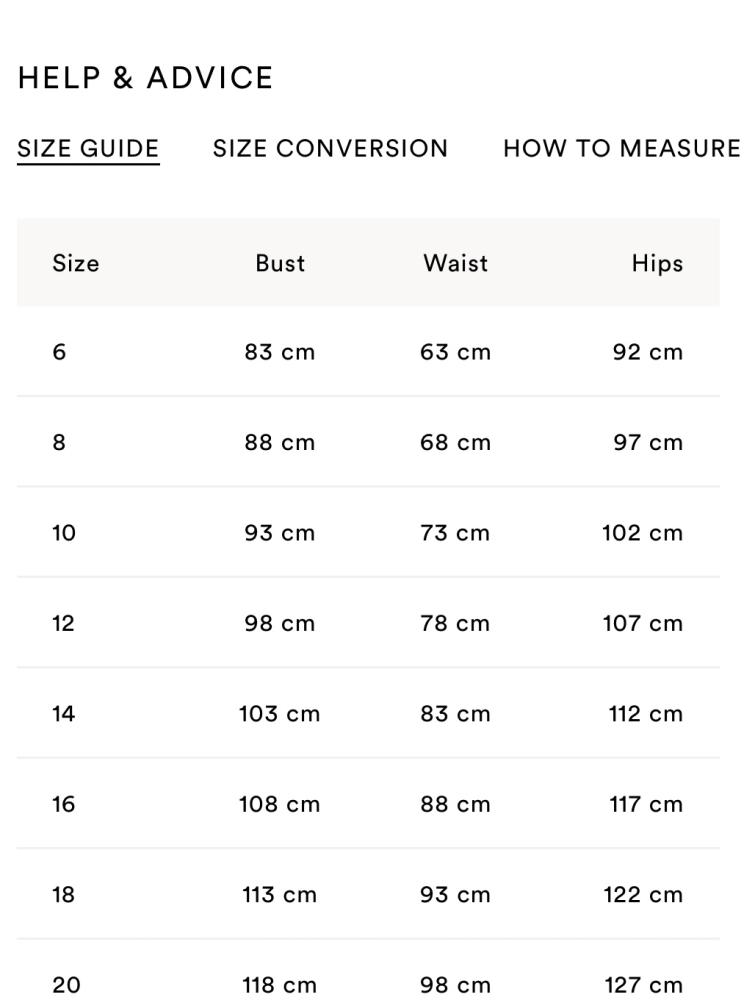The width and height of the screenshot is (755, 1000).
Task: Click the 107 cm hips measurement
Action: coord(642,623)
